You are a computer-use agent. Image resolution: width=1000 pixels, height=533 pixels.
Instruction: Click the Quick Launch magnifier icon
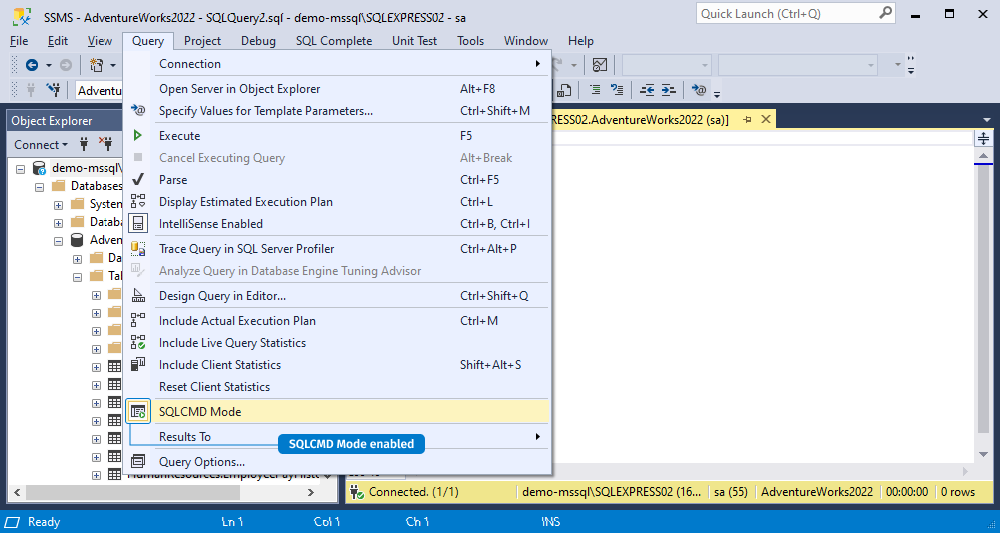886,13
